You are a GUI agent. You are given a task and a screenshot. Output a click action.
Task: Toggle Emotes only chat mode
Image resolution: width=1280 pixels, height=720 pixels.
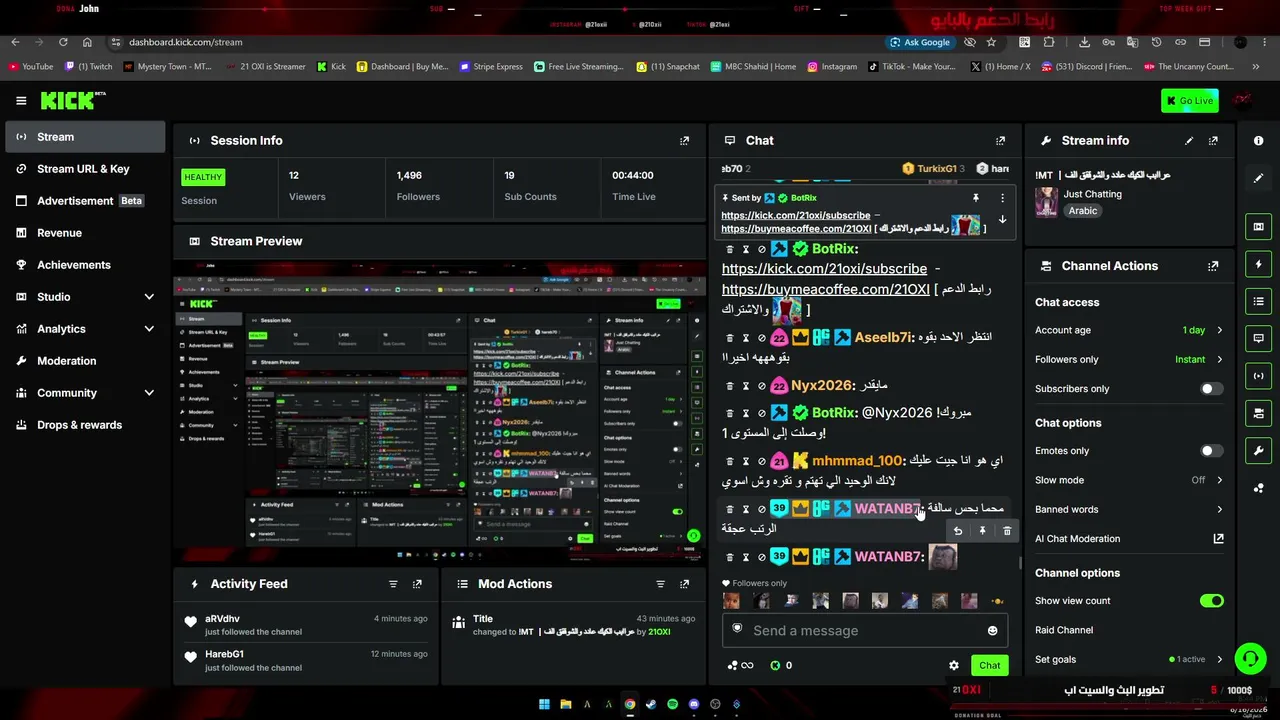(1211, 451)
